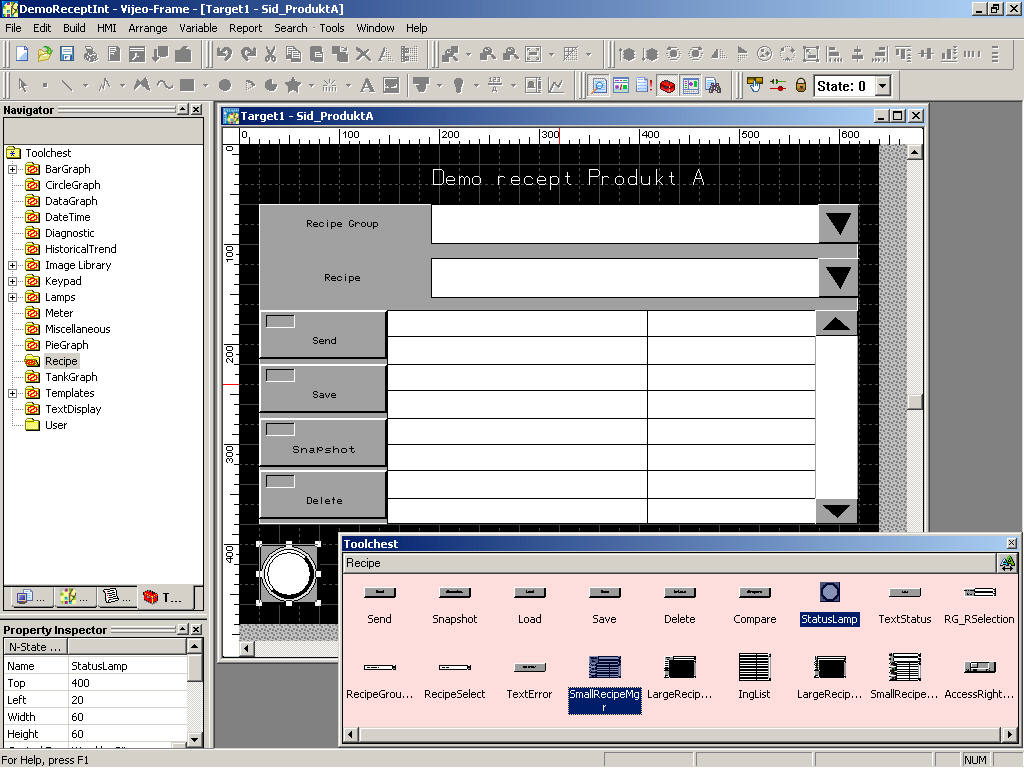Viewport: 1024px width, 768px height.
Task: Select the Ellipse drawing tool
Action: [225, 86]
